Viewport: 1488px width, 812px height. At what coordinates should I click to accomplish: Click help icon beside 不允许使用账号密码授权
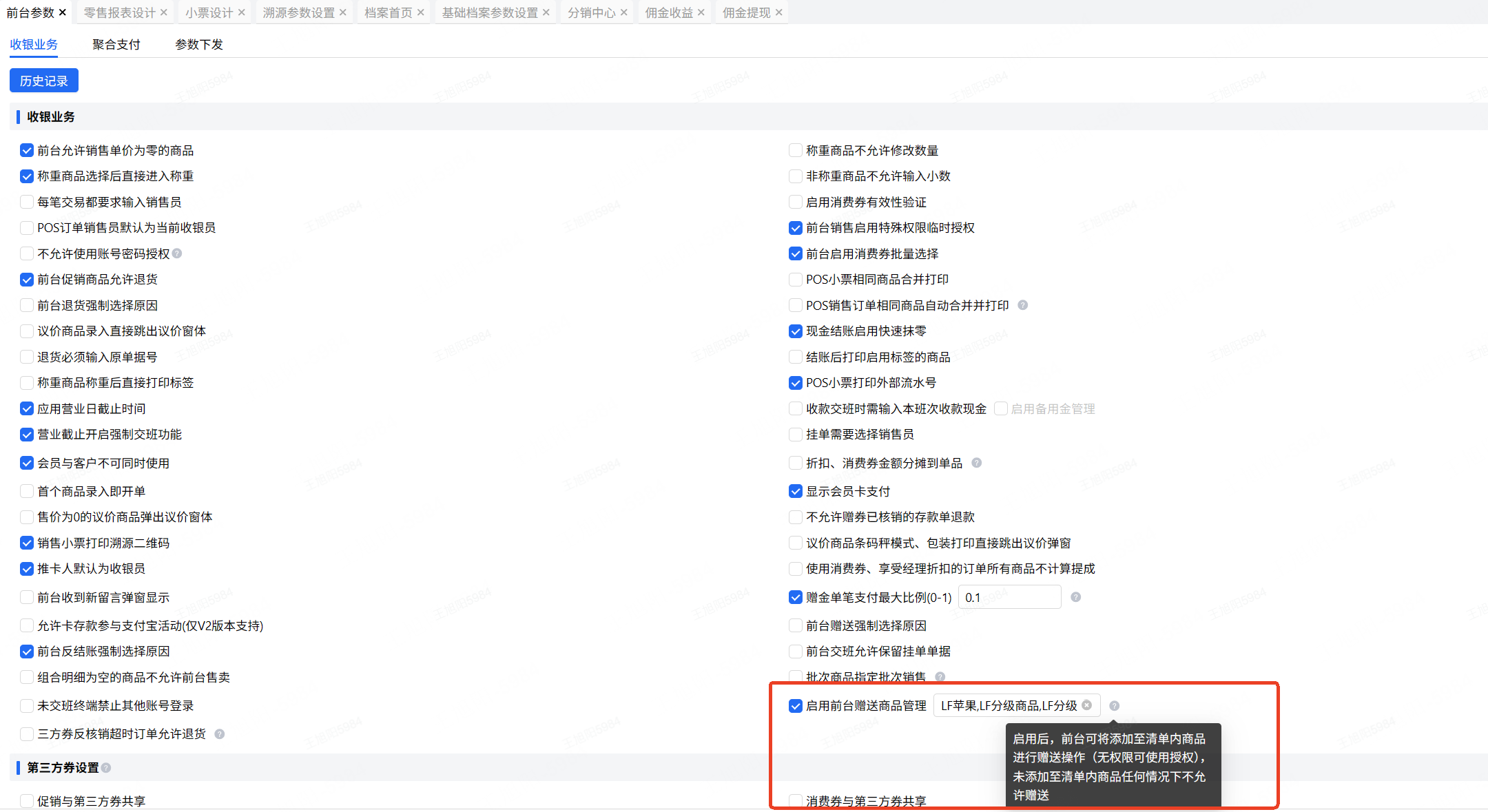pos(177,253)
